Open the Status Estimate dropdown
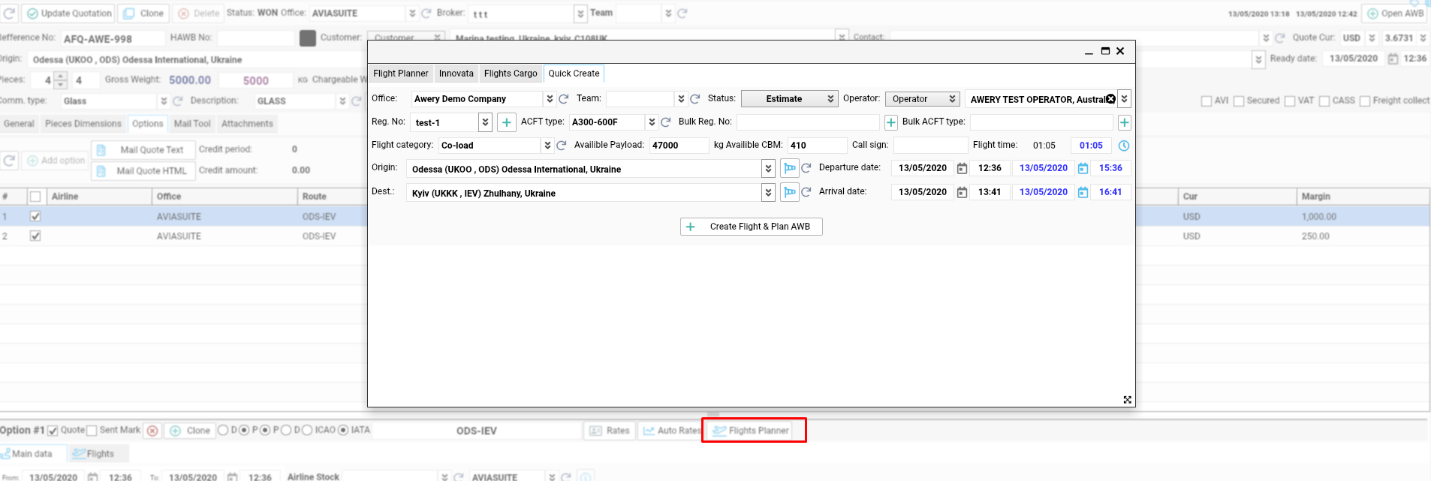 coord(789,99)
